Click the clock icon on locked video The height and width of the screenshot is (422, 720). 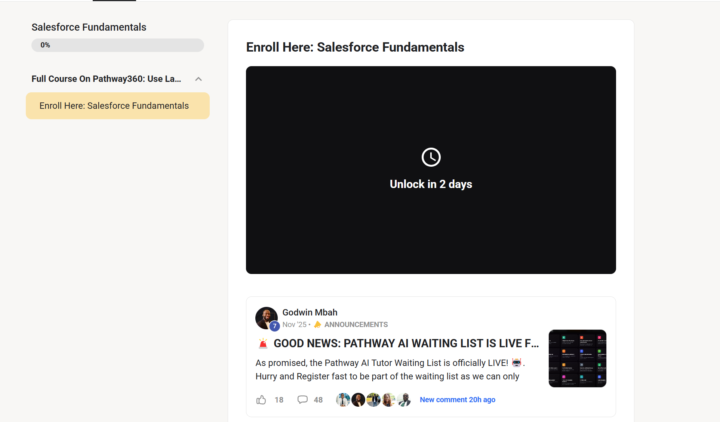point(431,157)
